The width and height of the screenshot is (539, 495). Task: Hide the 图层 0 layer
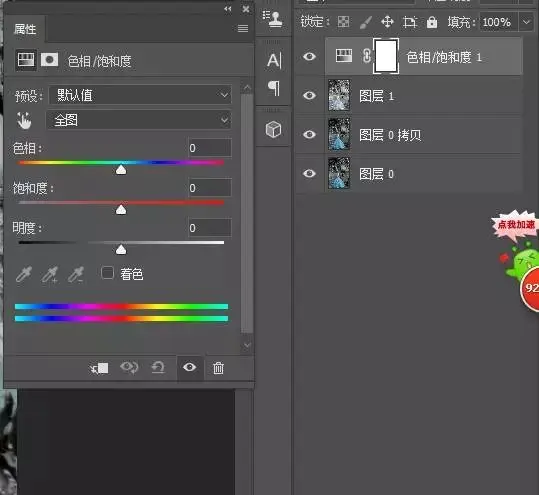click(x=309, y=173)
